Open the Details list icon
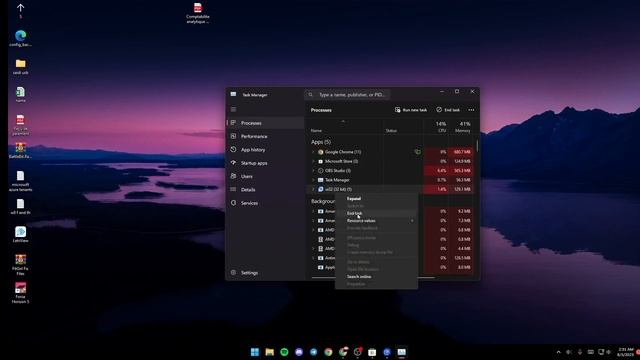 pos(233,190)
